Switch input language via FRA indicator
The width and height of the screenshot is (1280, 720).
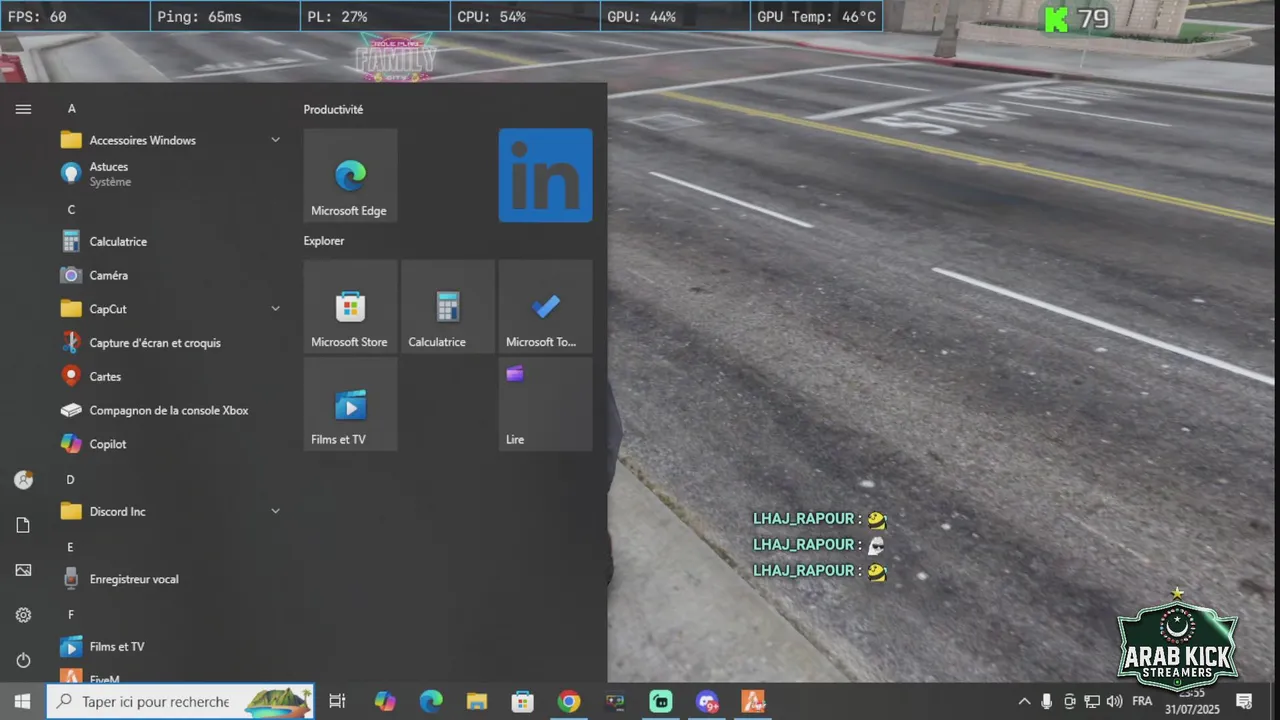(x=1142, y=701)
